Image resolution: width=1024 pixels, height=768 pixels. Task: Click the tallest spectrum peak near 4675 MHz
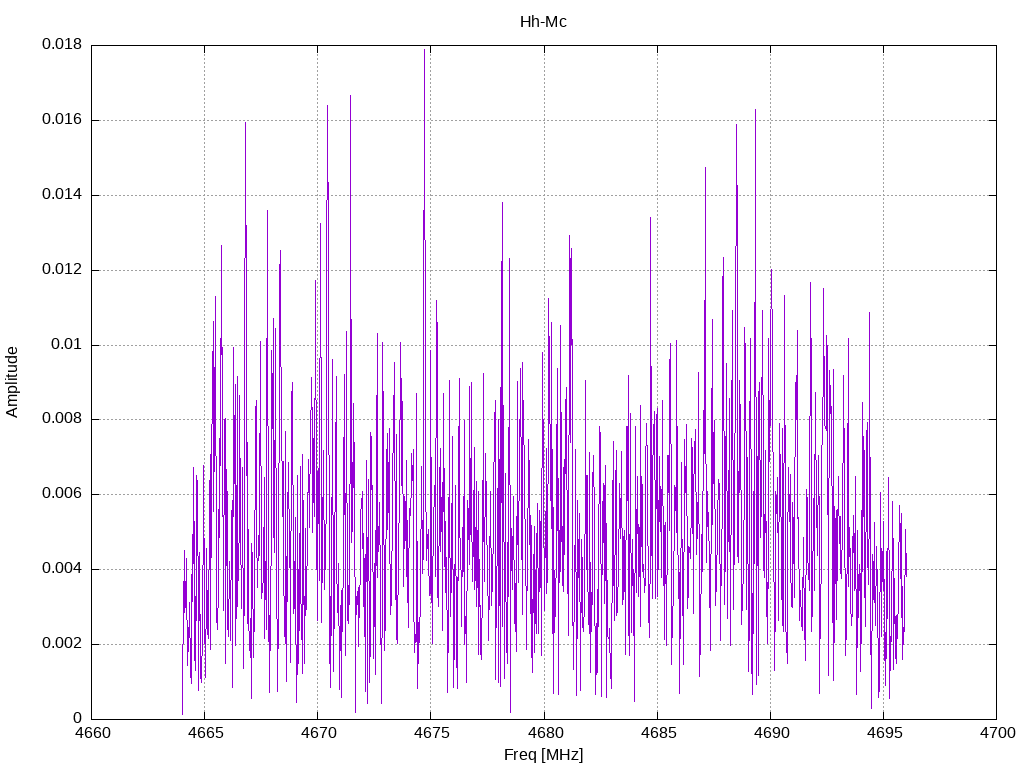(424, 51)
